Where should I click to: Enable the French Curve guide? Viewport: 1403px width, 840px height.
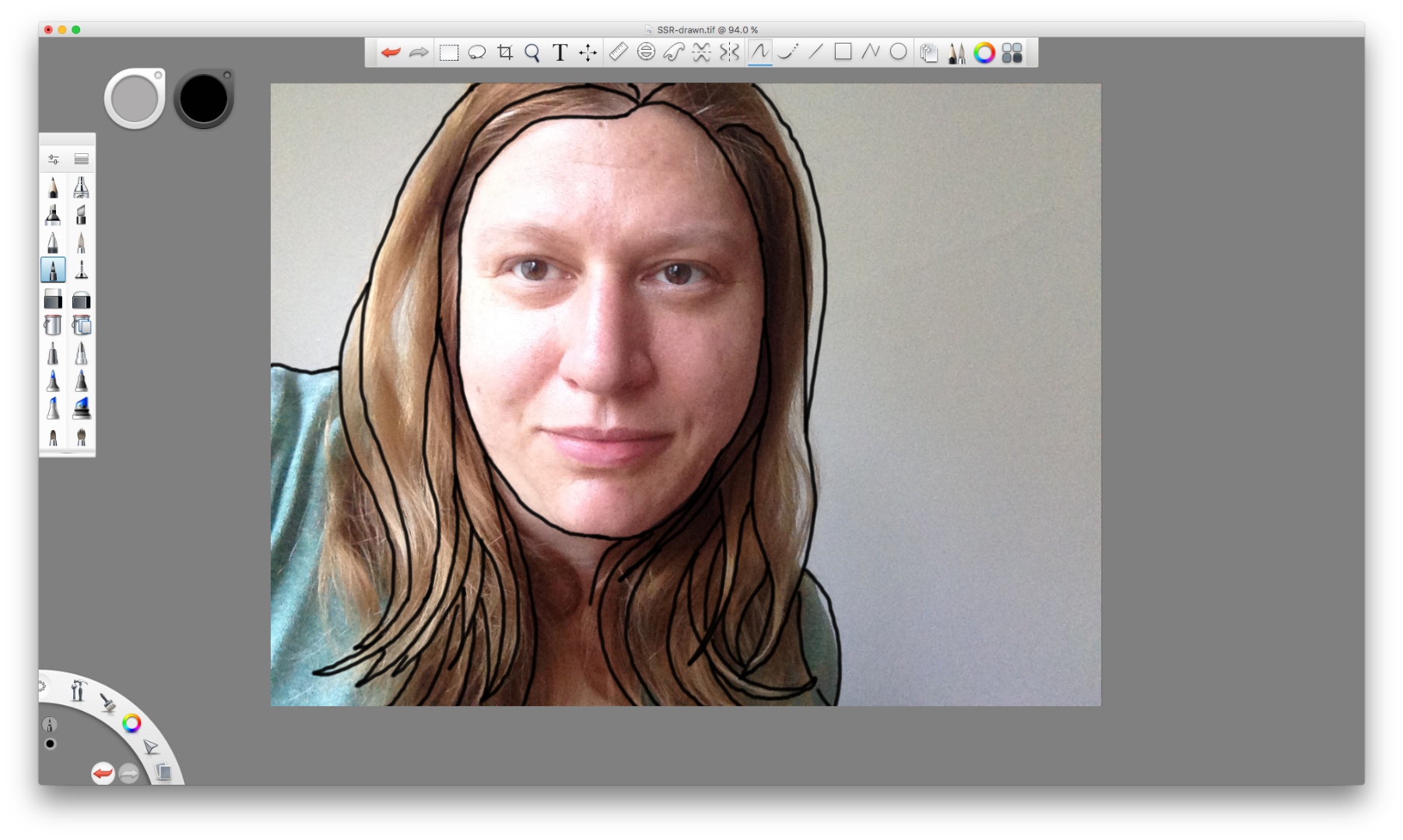click(674, 52)
